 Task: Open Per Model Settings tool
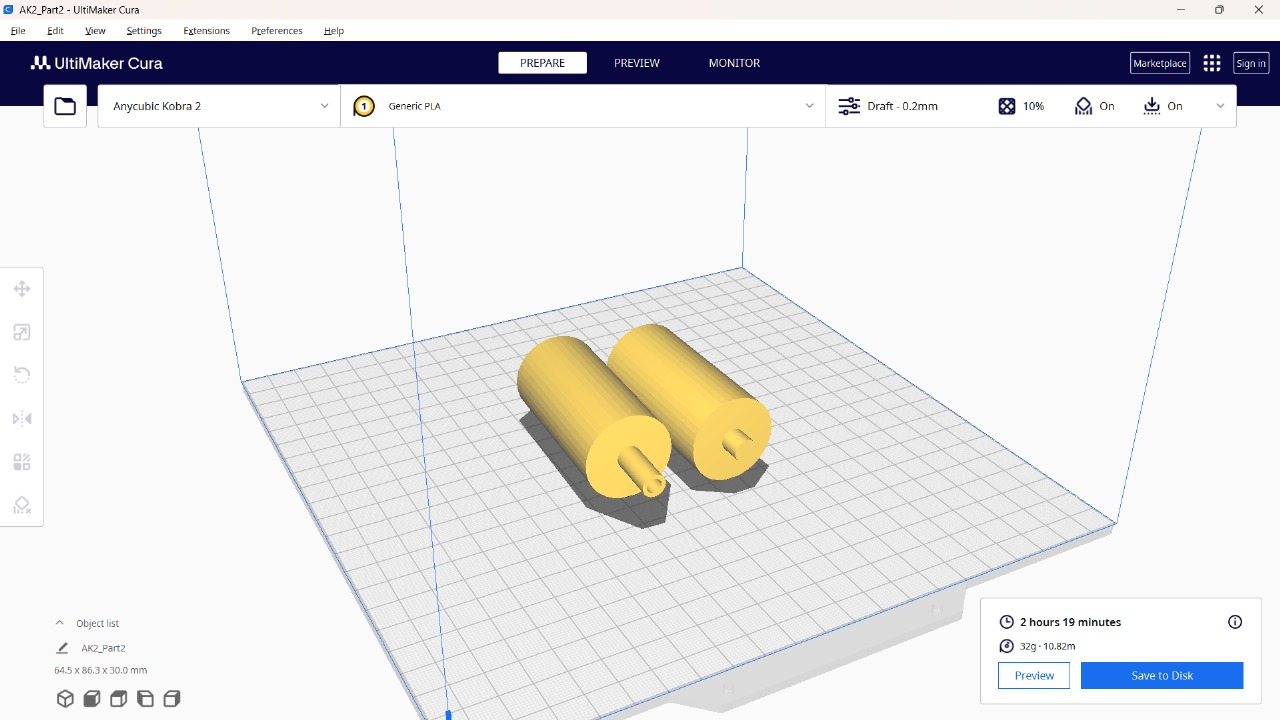pos(22,462)
